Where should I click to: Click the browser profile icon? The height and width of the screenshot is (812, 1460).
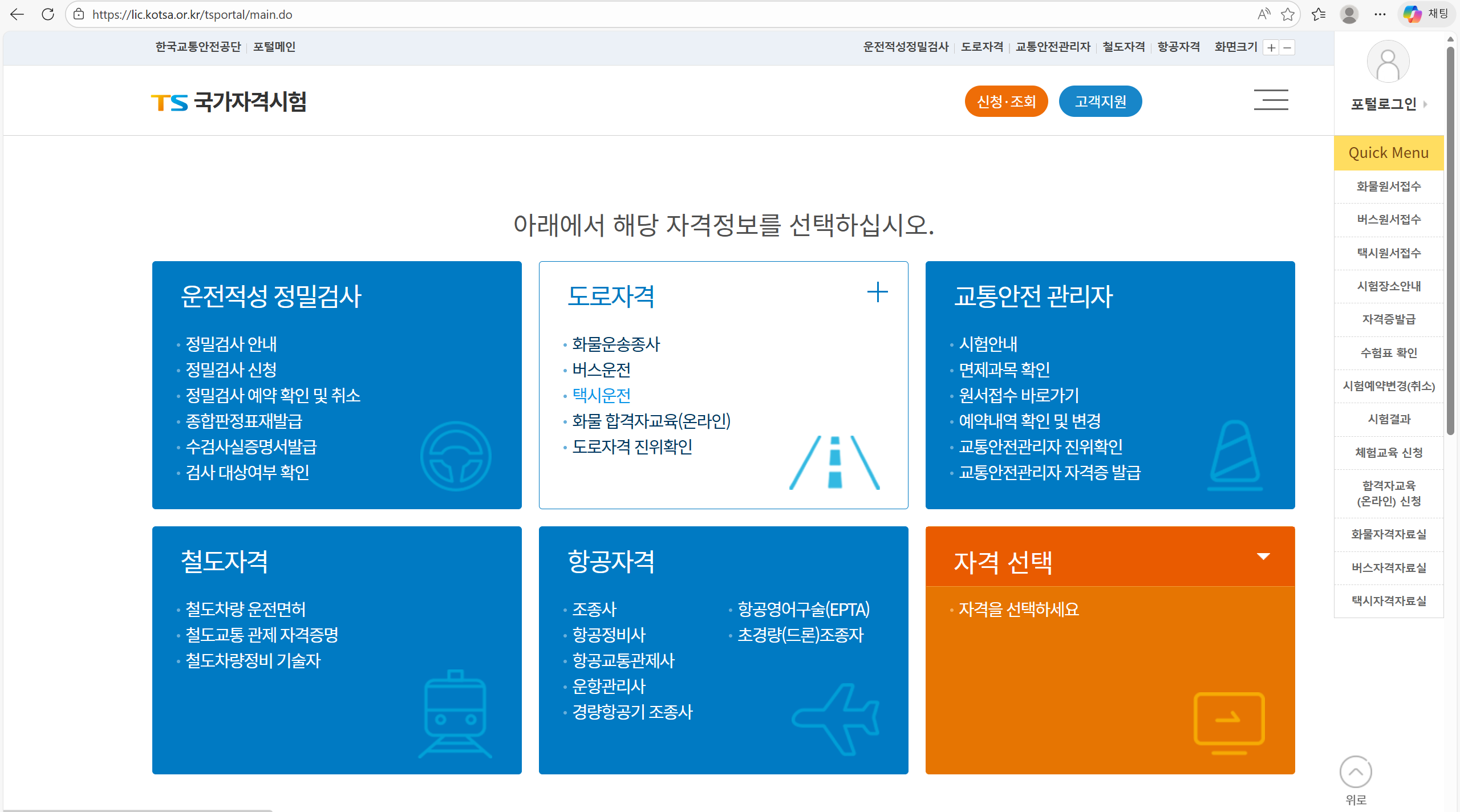click(x=1349, y=14)
